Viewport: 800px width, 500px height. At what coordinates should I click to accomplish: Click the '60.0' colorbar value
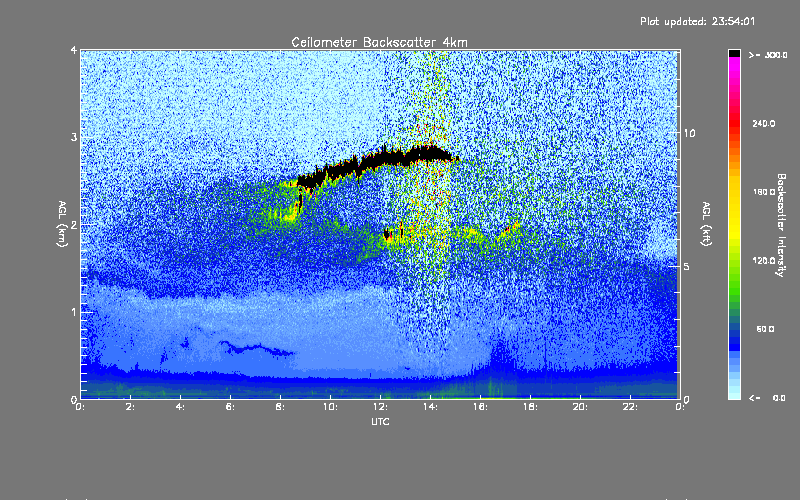pyautogui.click(x=765, y=329)
